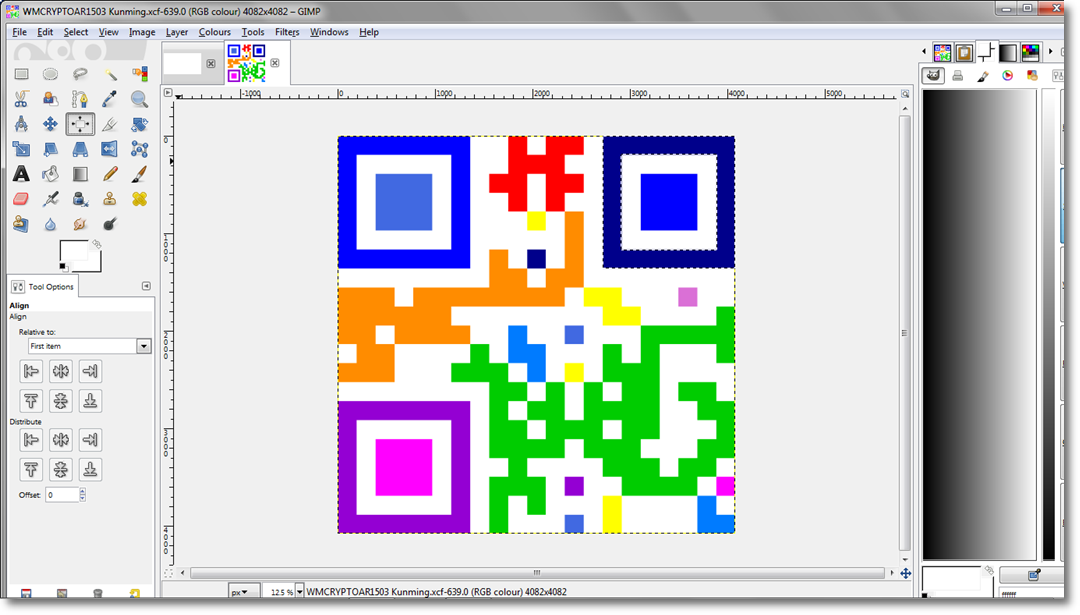The width and height of the screenshot is (1080, 615).
Task: Select the Foreground Select tool
Action: coord(50,99)
